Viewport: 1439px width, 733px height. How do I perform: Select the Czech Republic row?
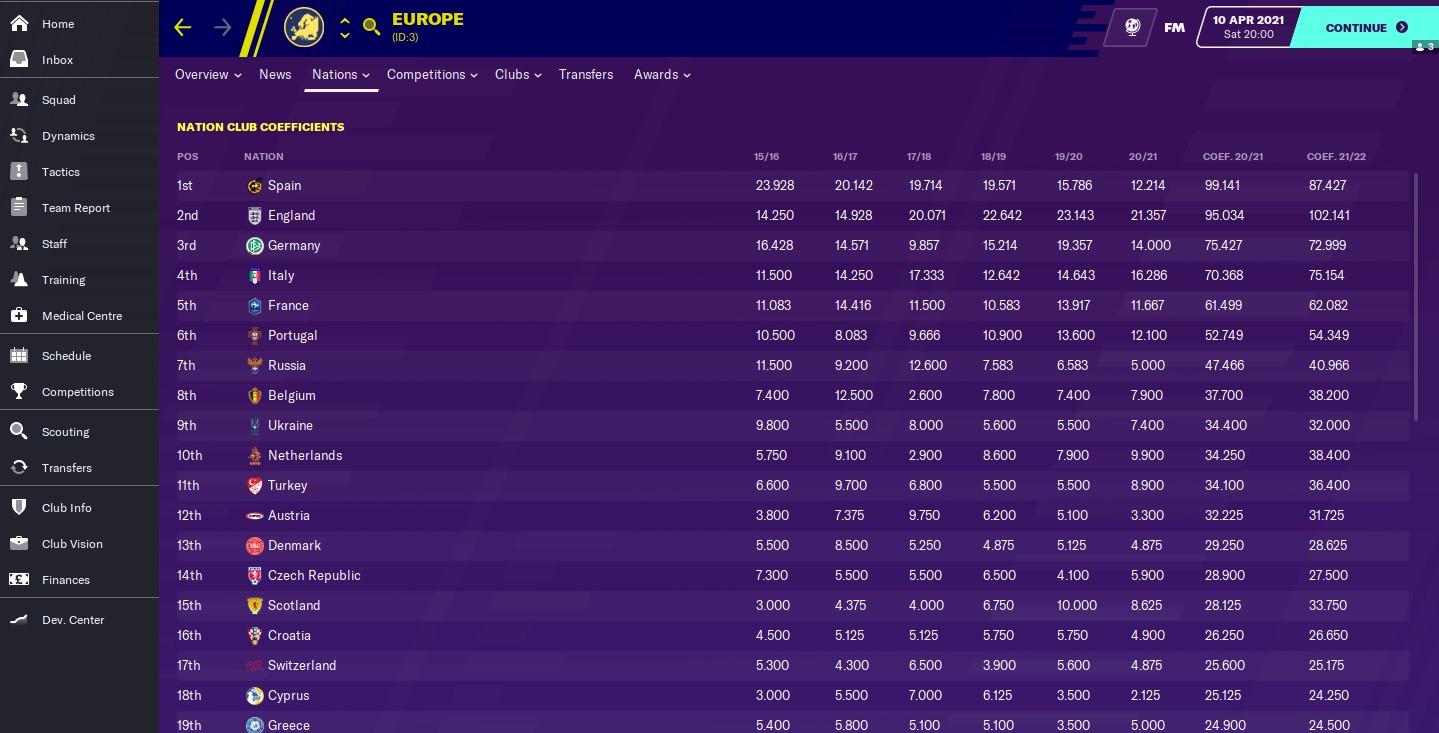(792, 575)
